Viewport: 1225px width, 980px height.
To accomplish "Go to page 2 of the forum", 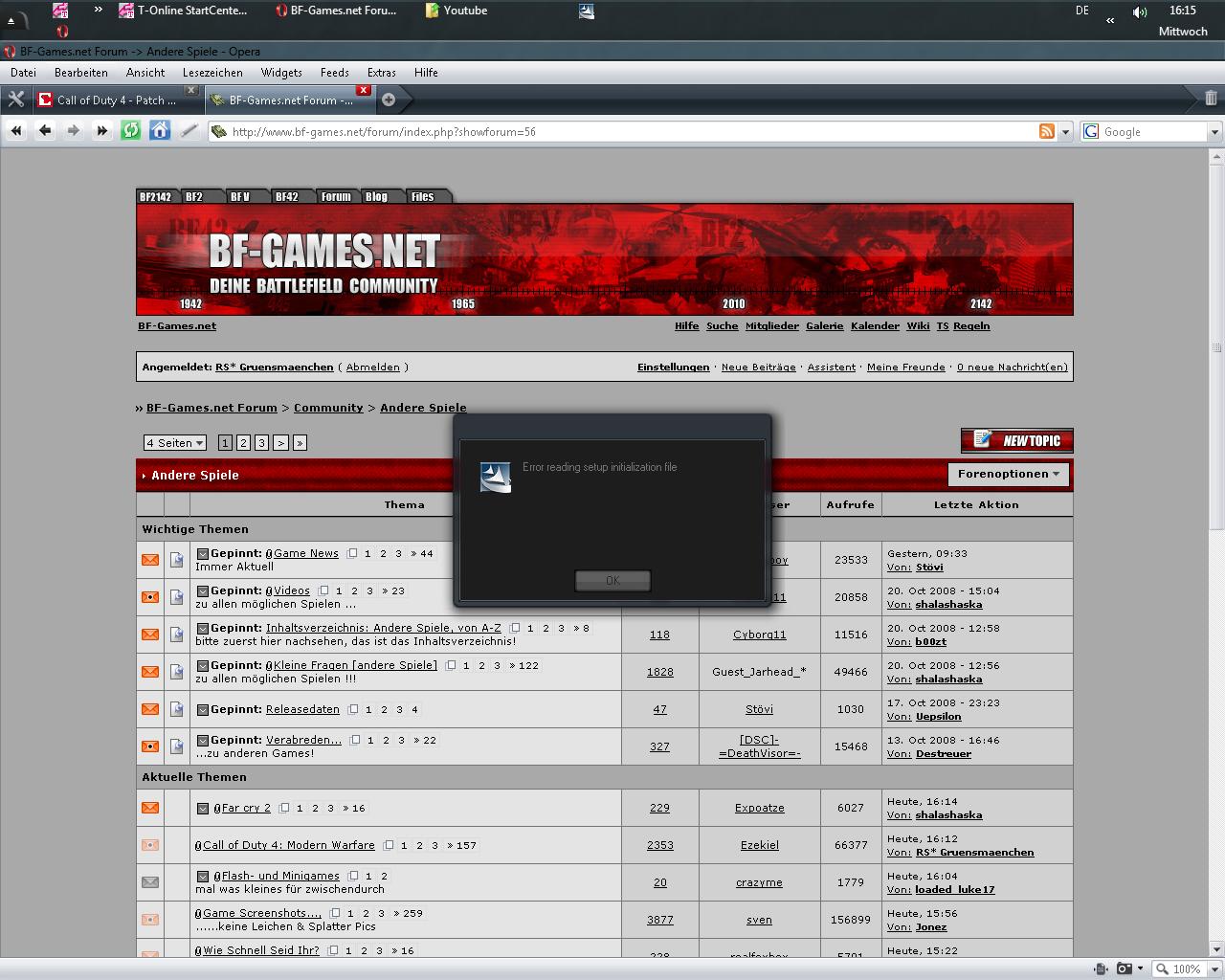I will pyautogui.click(x=243, y=443).
